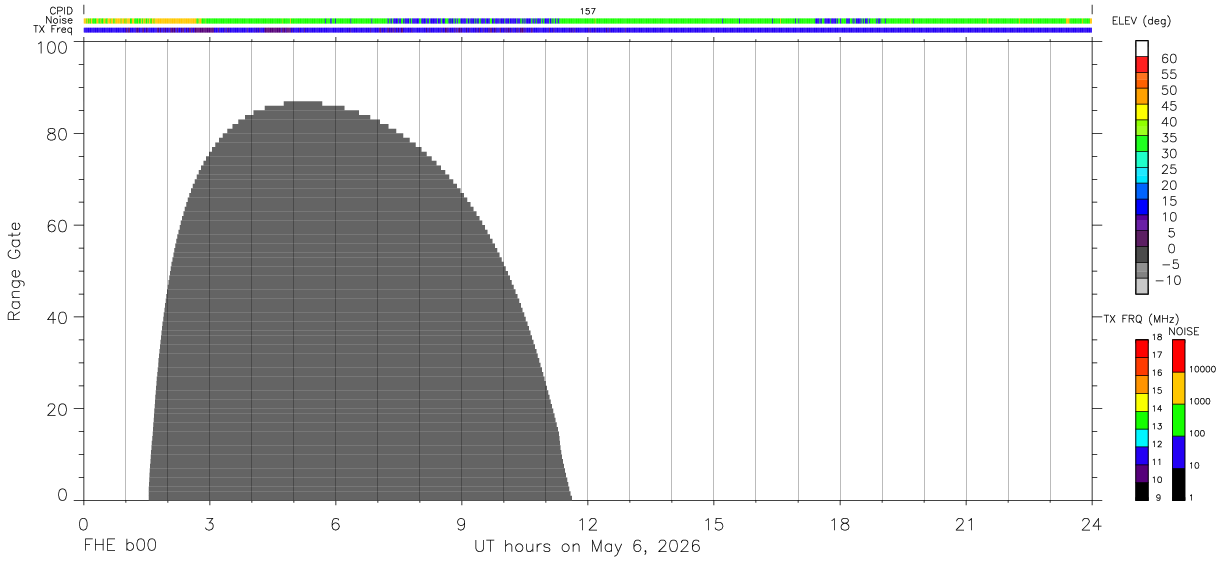
Task: Click the y-axis tick label '80'
Action: [x=58, y=134]
